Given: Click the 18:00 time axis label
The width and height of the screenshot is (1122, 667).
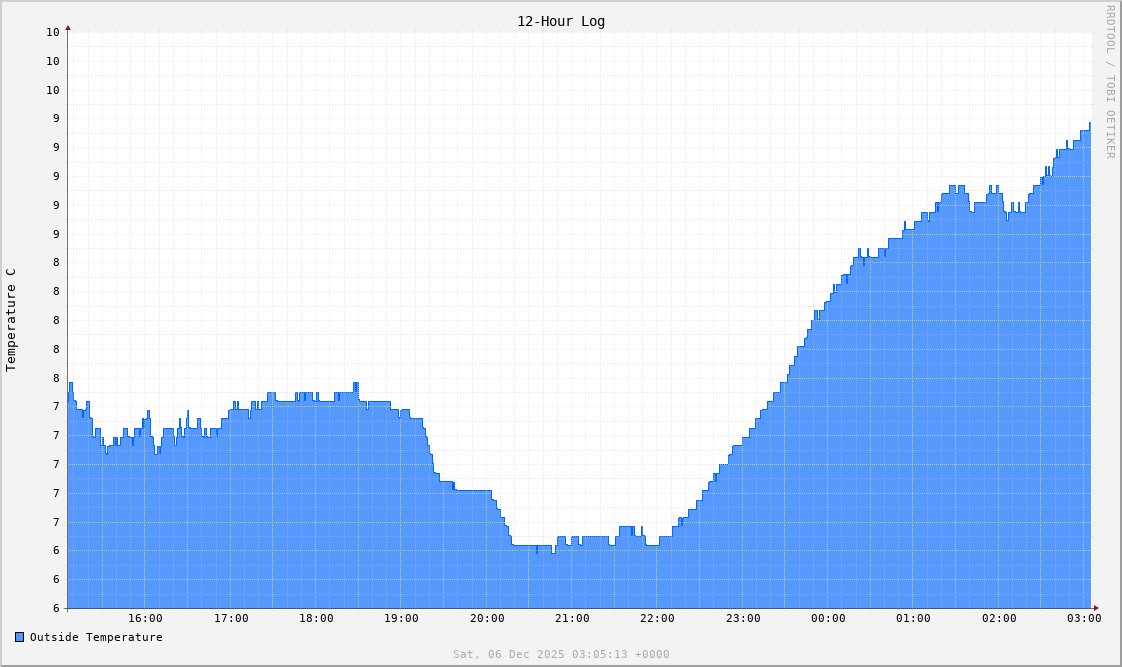Looking at the screenshot, I should coord(317,618).
